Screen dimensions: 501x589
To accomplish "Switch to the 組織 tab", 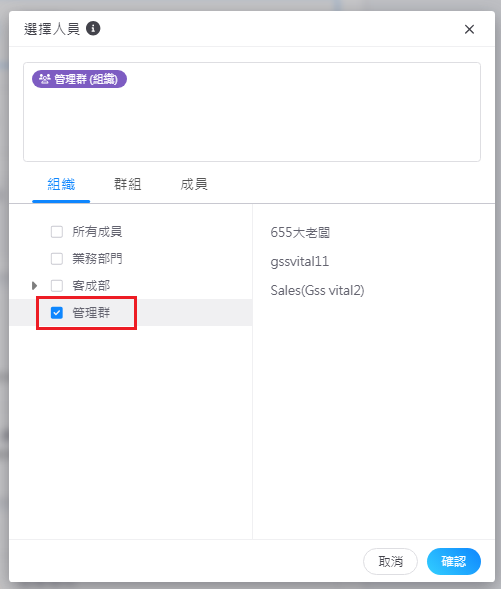I will (61, 184).
